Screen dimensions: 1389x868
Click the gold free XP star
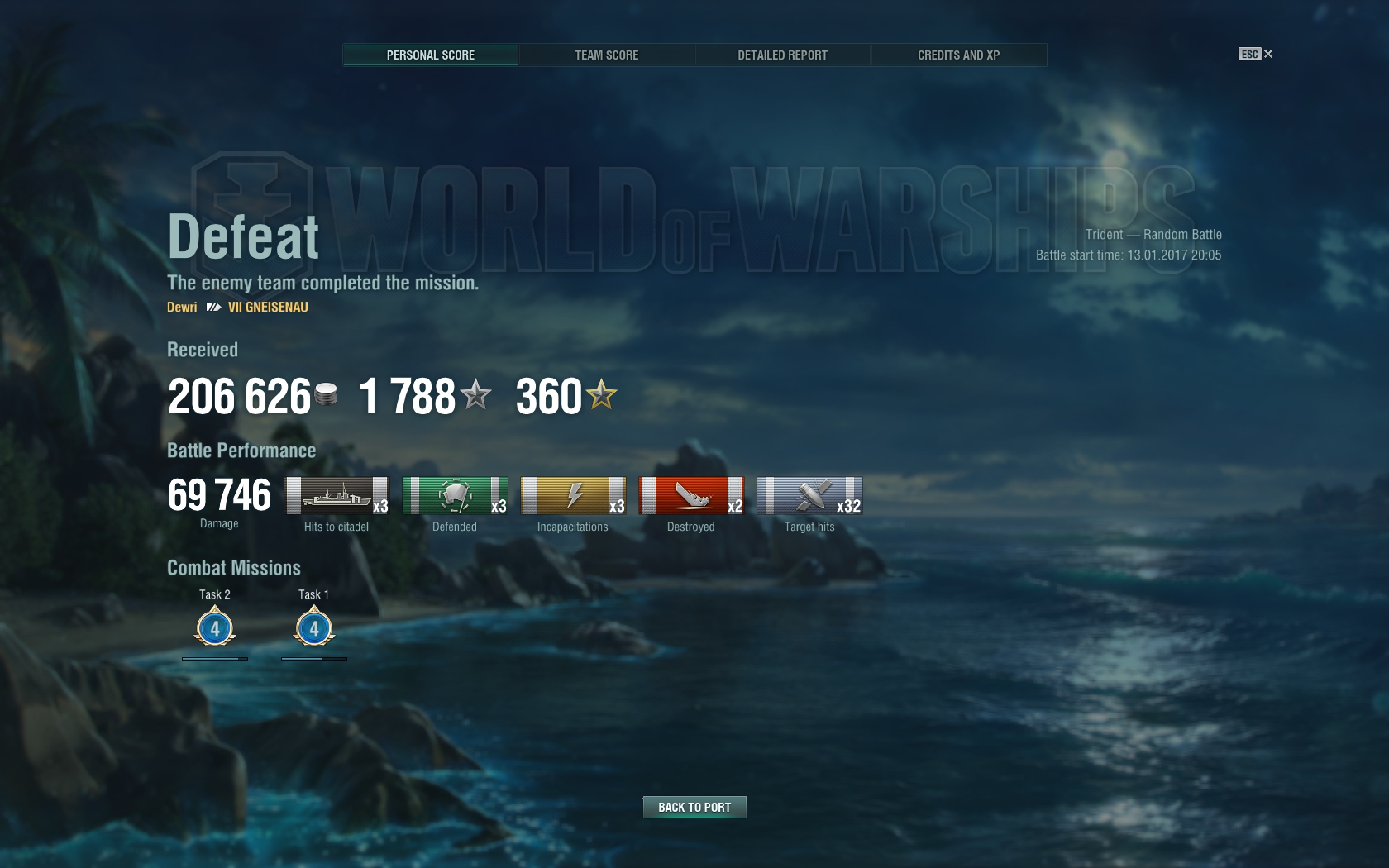pos(602,394)
